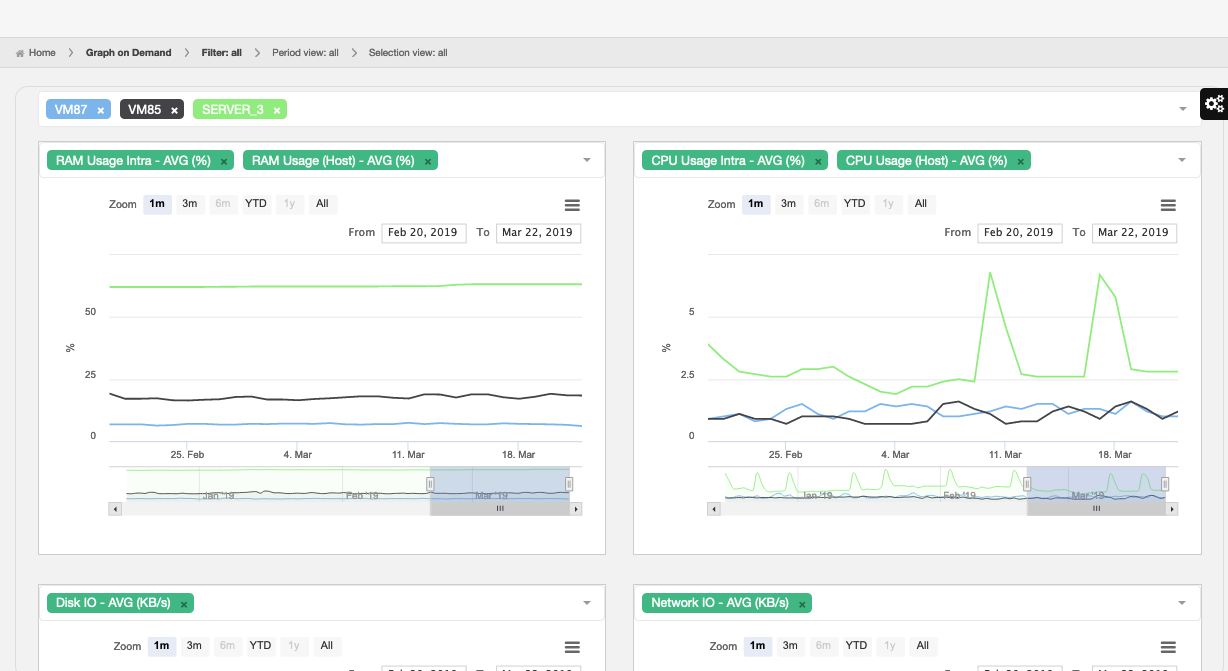The width and height of the screenshot is (1228, 671).
Task: Open CPU chart hamburger context menu
Action: (1168, 205)
